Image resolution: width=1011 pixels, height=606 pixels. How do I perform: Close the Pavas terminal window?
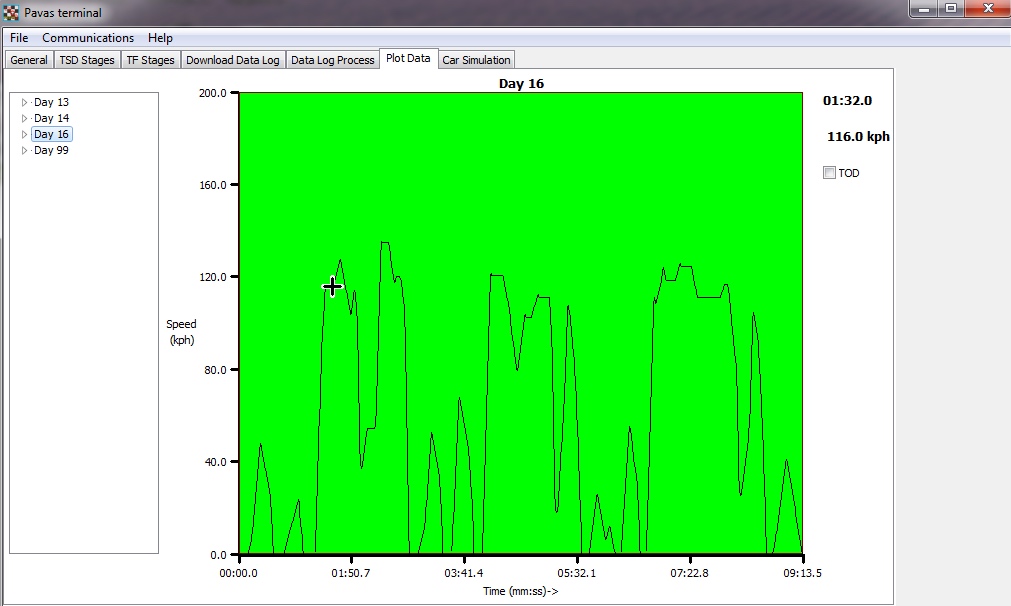pyautogui.click(x=987, y=9)
